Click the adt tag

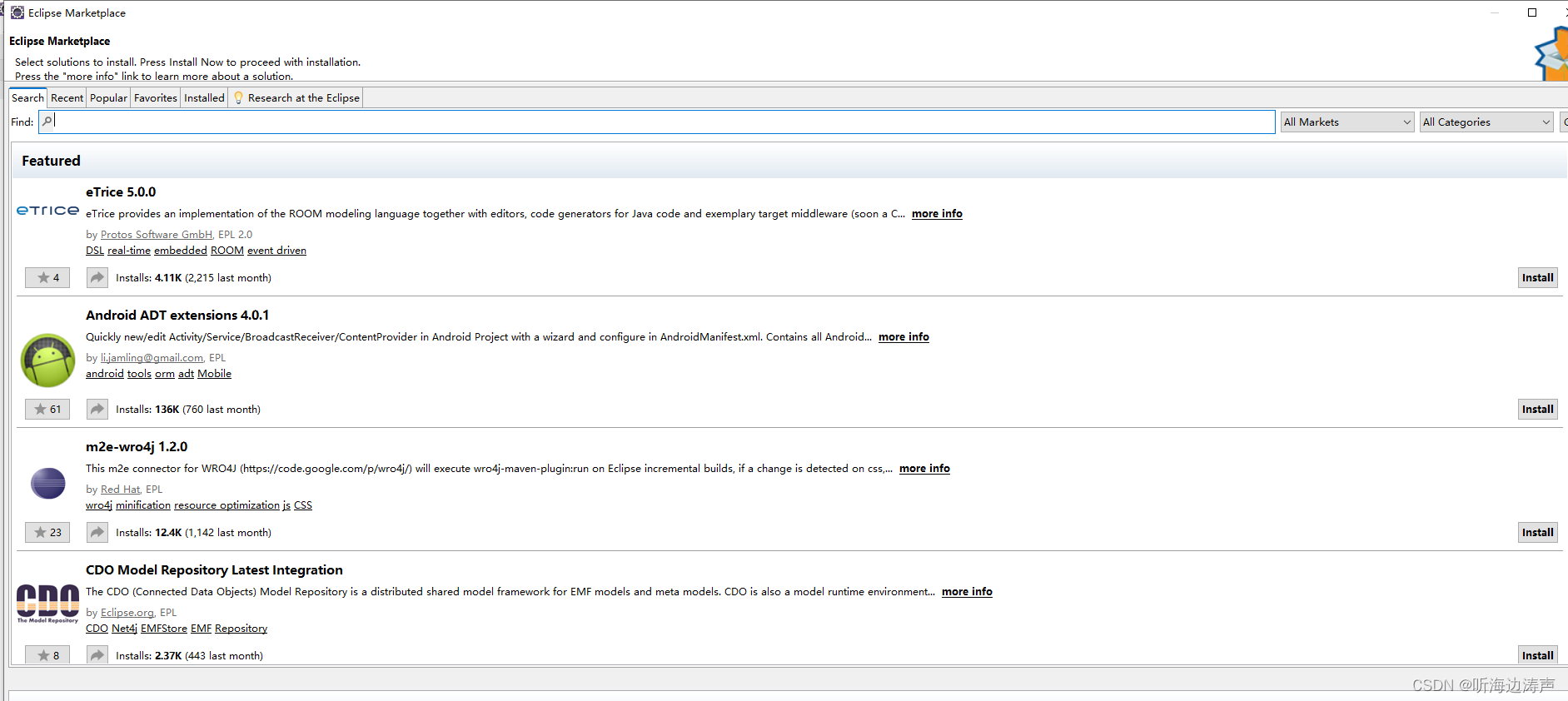coord(186,374)
